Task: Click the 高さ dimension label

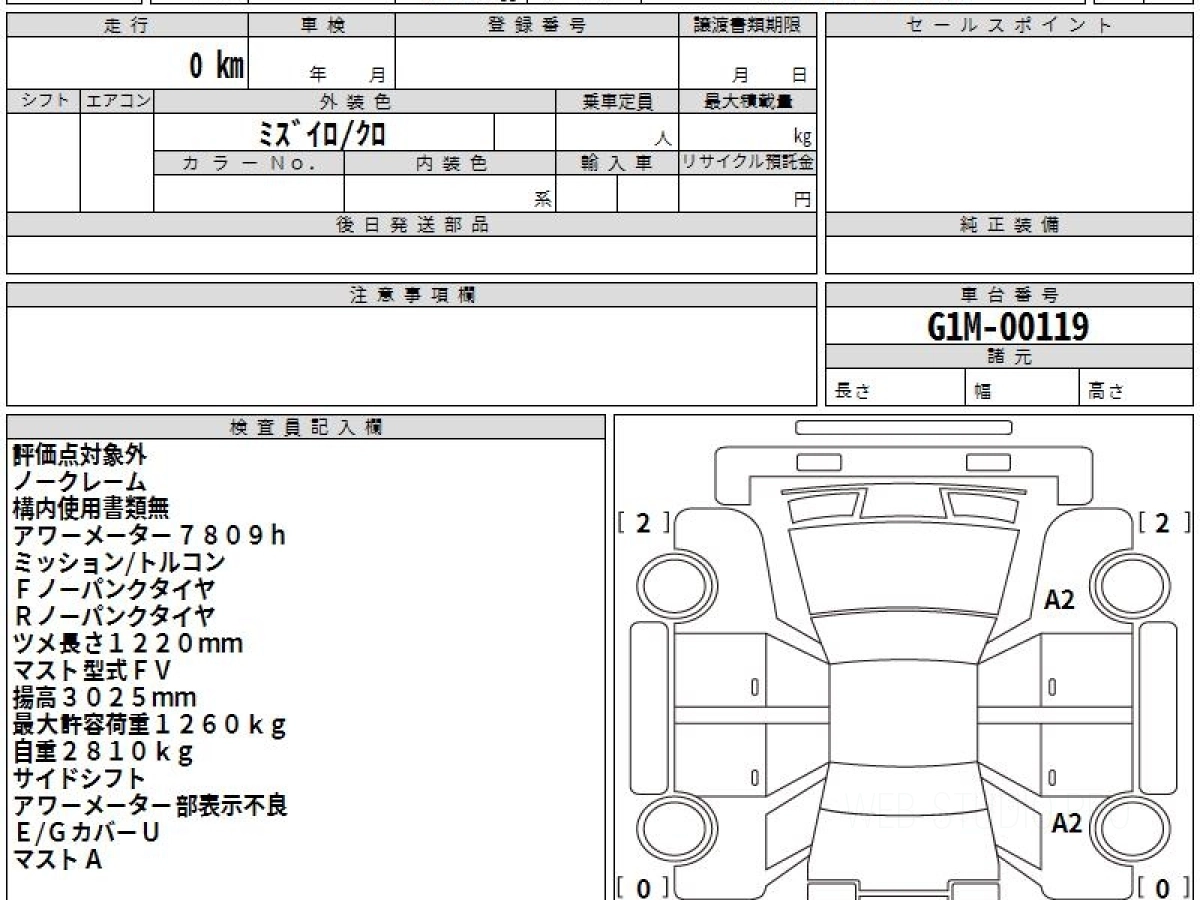Action: pos(1106,392)
